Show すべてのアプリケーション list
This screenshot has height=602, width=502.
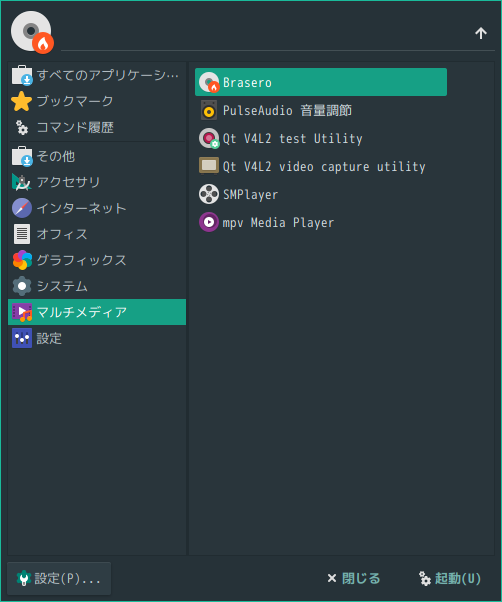(97, 75)
